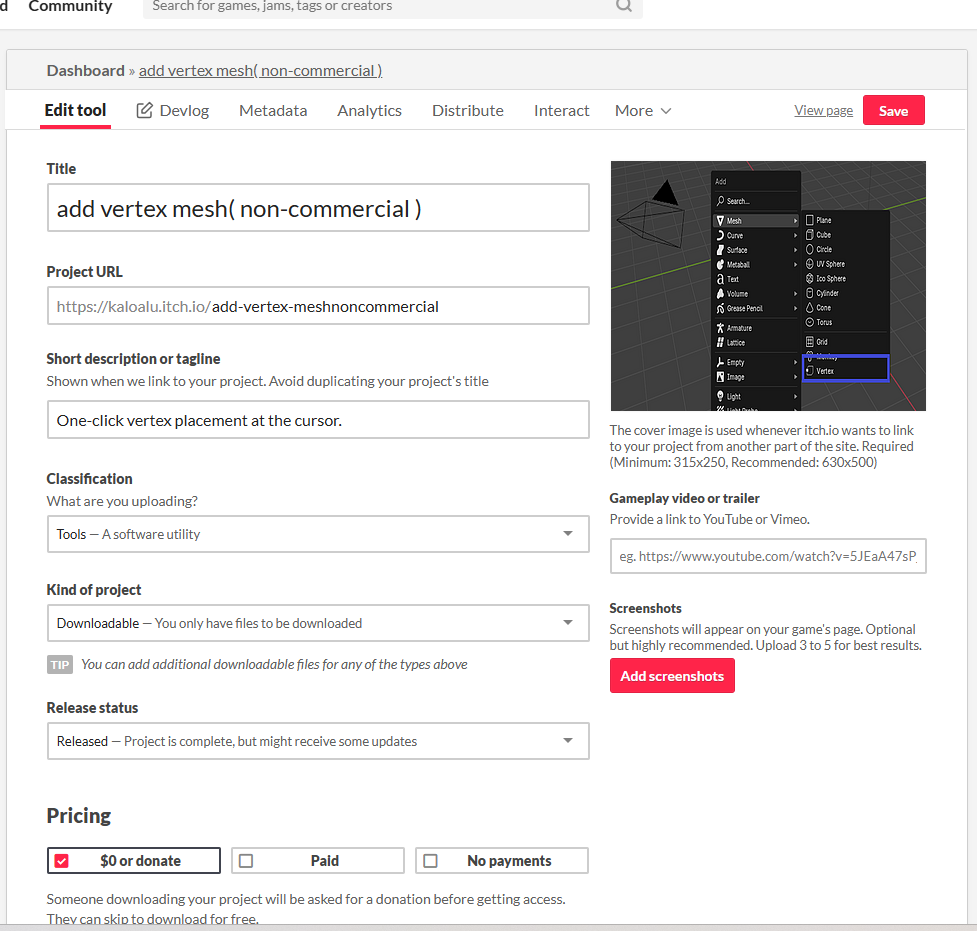This screenshot has width=977, height=931.
Task: Click the red Save button
Action: (x=894, y=110)
